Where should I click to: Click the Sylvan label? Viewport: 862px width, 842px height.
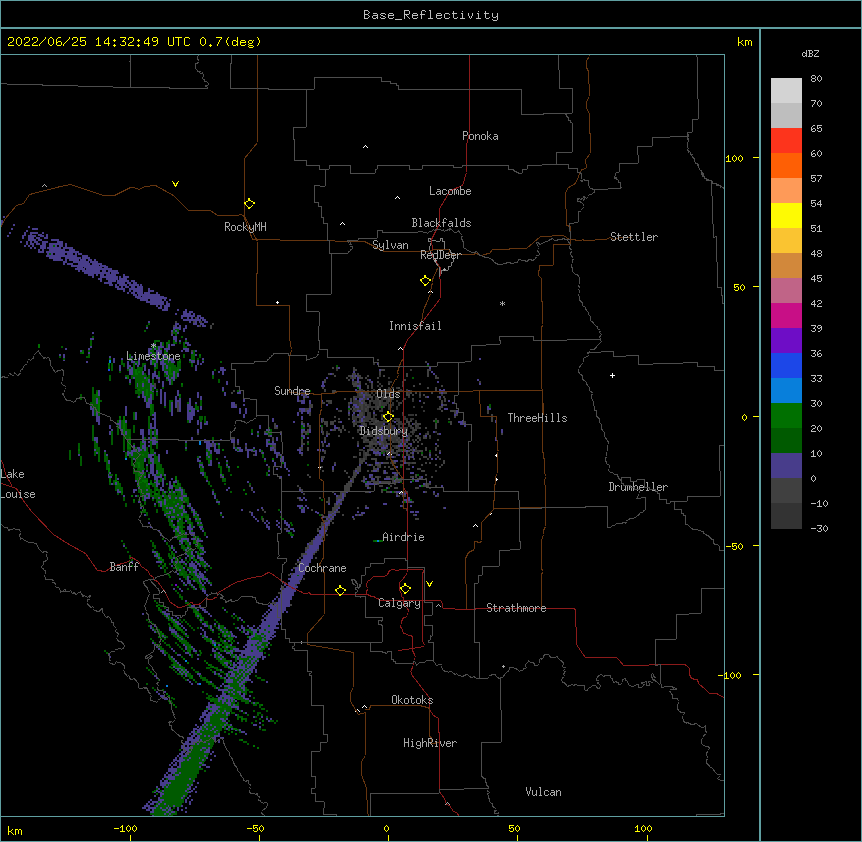390,245
